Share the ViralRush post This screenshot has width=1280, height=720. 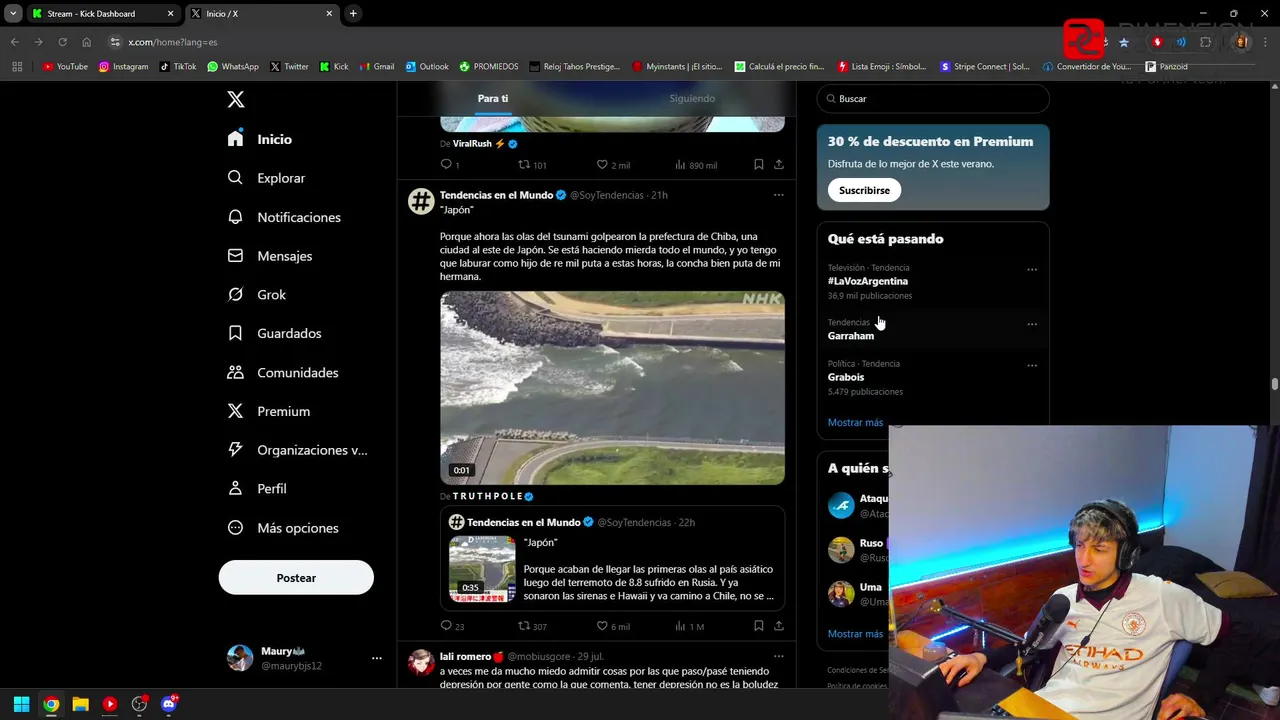pyautogui.click(x=779, y=165)
